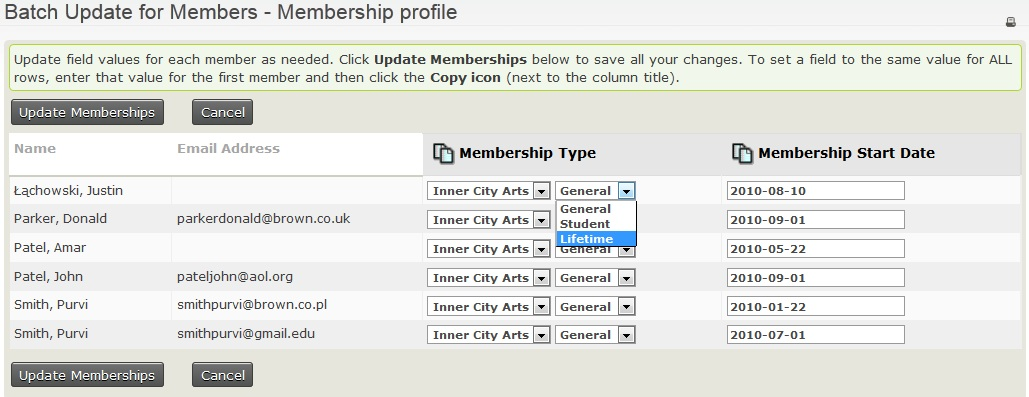Open General type dropdown for John Patel
The image size is (1029, 397).
pos(595,278)
